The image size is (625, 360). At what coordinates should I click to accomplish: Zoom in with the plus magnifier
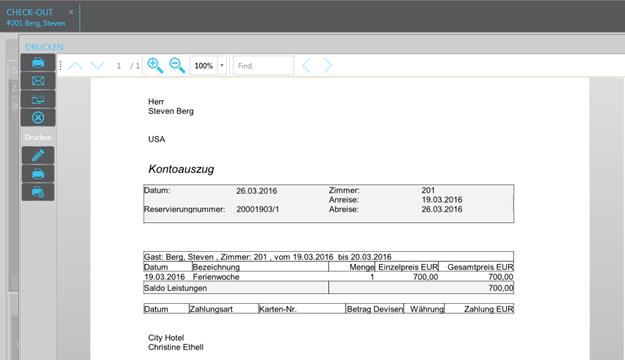tap(155, 65)
